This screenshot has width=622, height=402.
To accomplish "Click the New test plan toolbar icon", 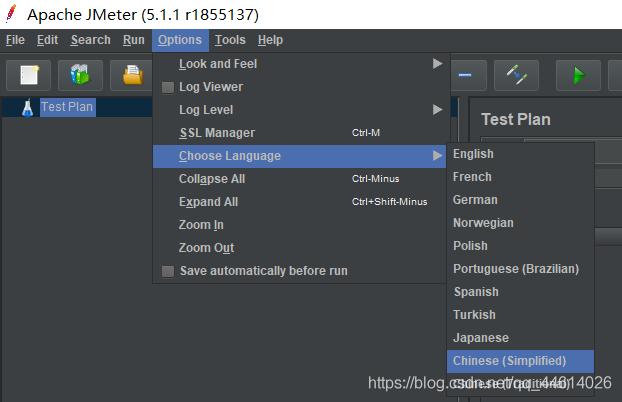I will coord(29,75).
